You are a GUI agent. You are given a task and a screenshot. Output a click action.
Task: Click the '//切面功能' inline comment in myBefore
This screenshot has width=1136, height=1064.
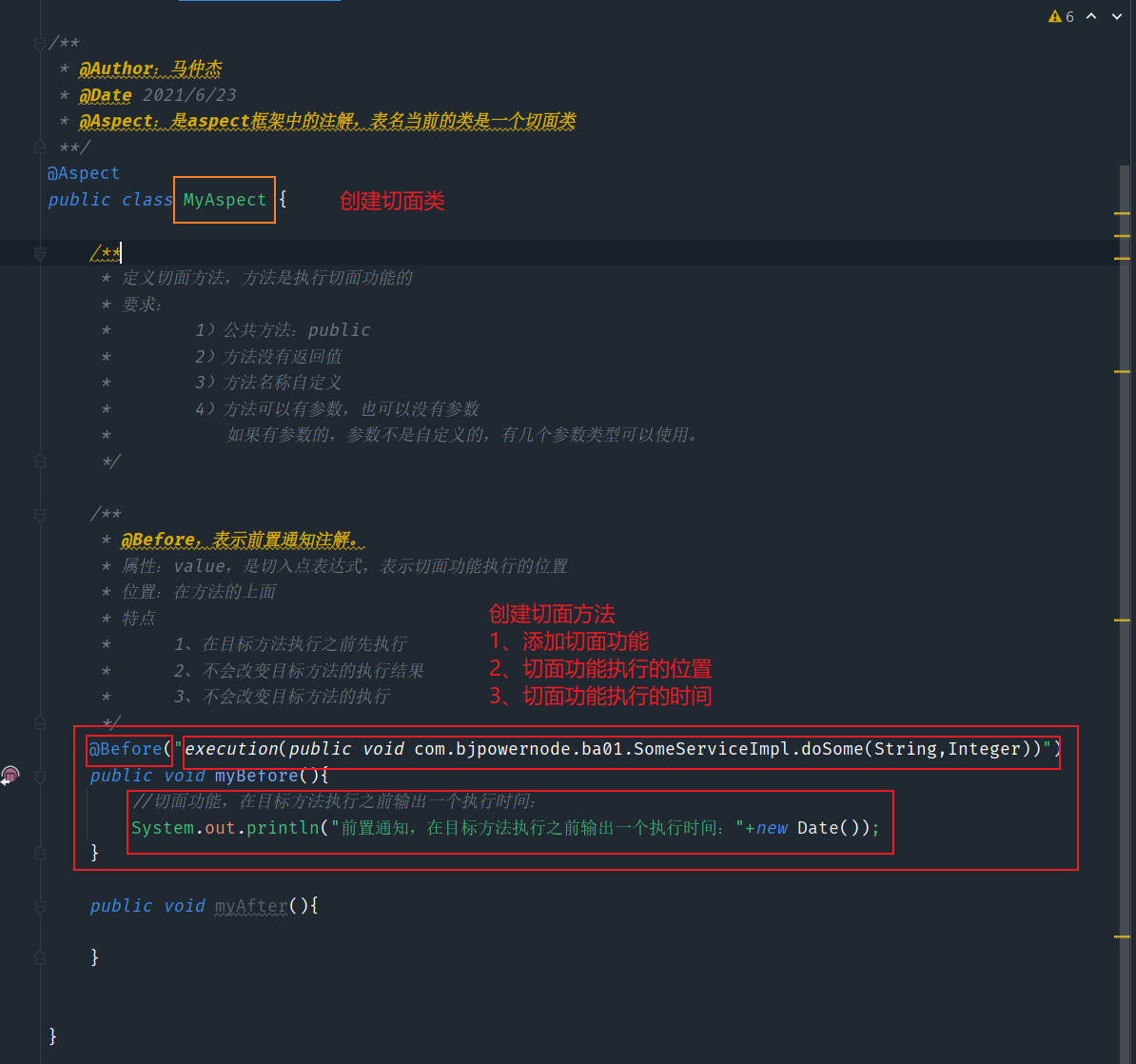click(334, 801)
